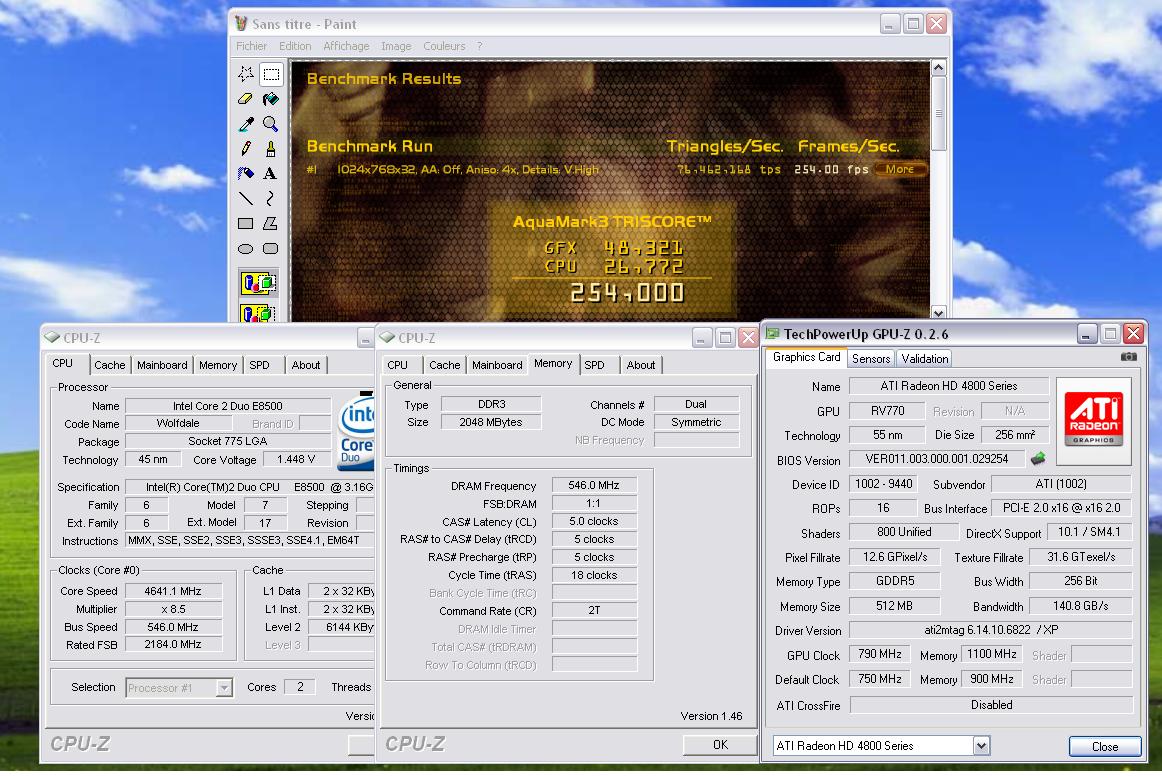Click the 4641.1 MHz Core Speed field
This screenshot has height=776, width=1162.
(173, 591)
